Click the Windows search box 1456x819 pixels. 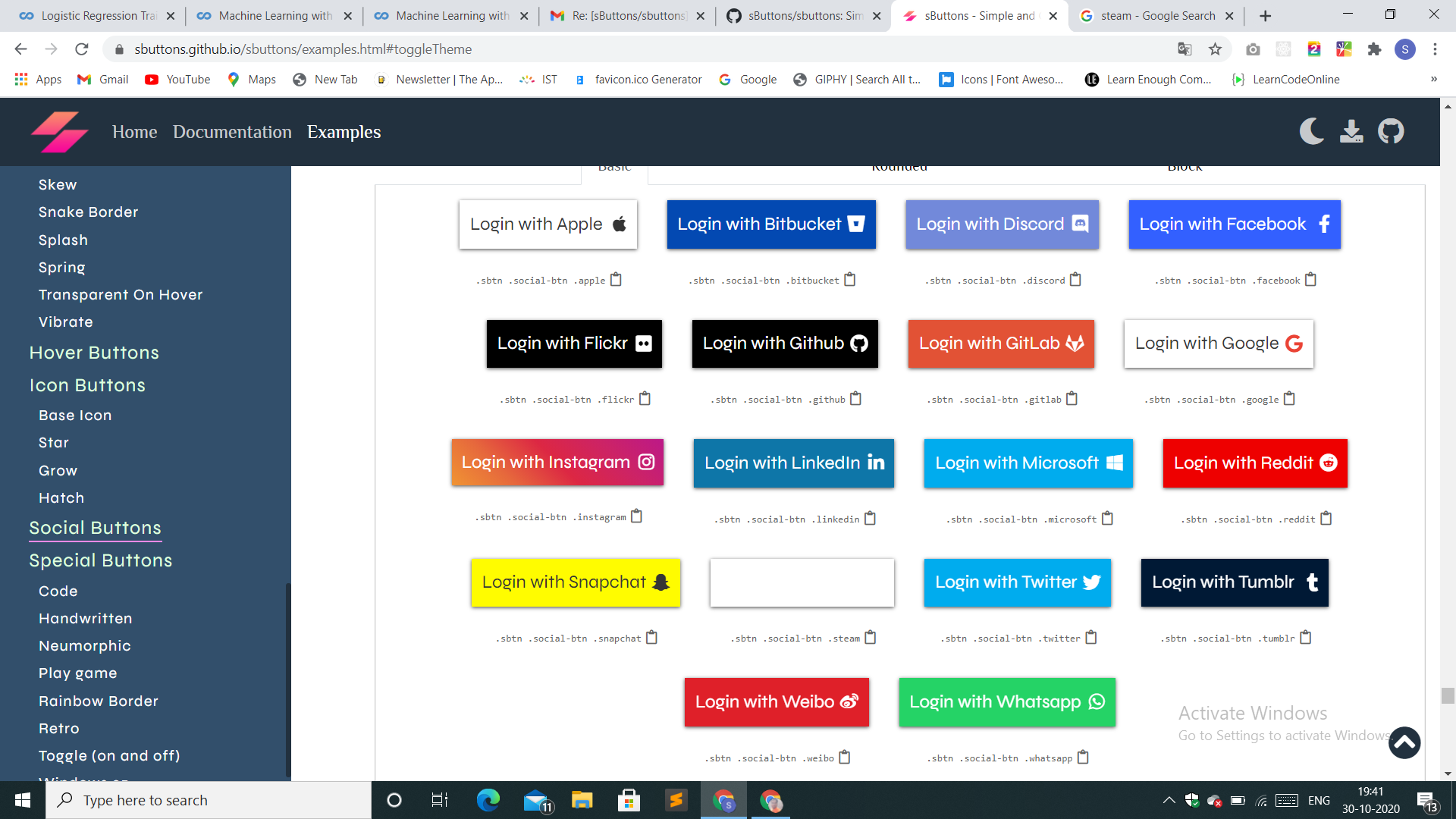tap(209, 800)
